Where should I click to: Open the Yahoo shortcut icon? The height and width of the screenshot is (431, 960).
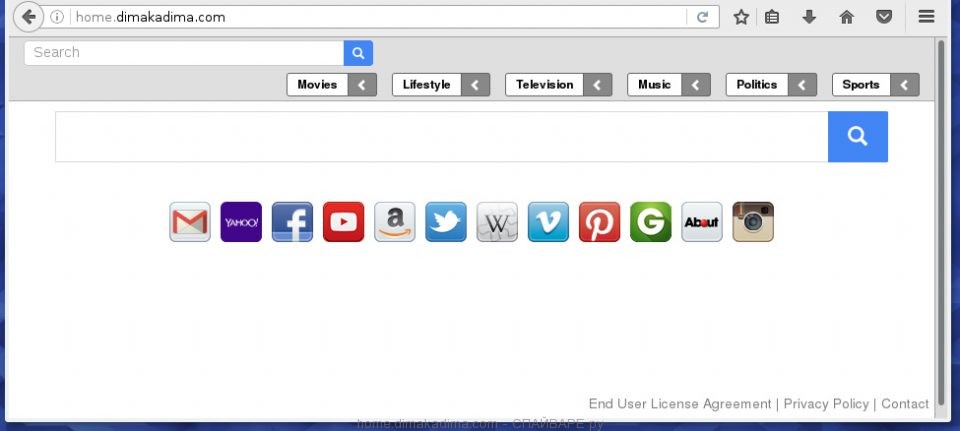241,222
